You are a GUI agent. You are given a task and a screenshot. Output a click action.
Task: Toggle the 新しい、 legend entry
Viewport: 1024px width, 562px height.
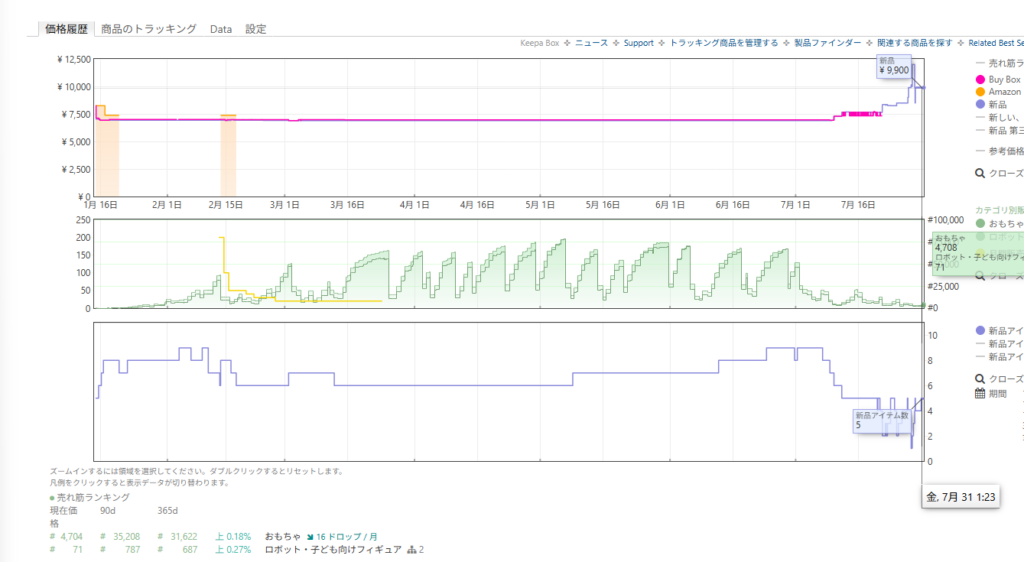coord(1004,117)
